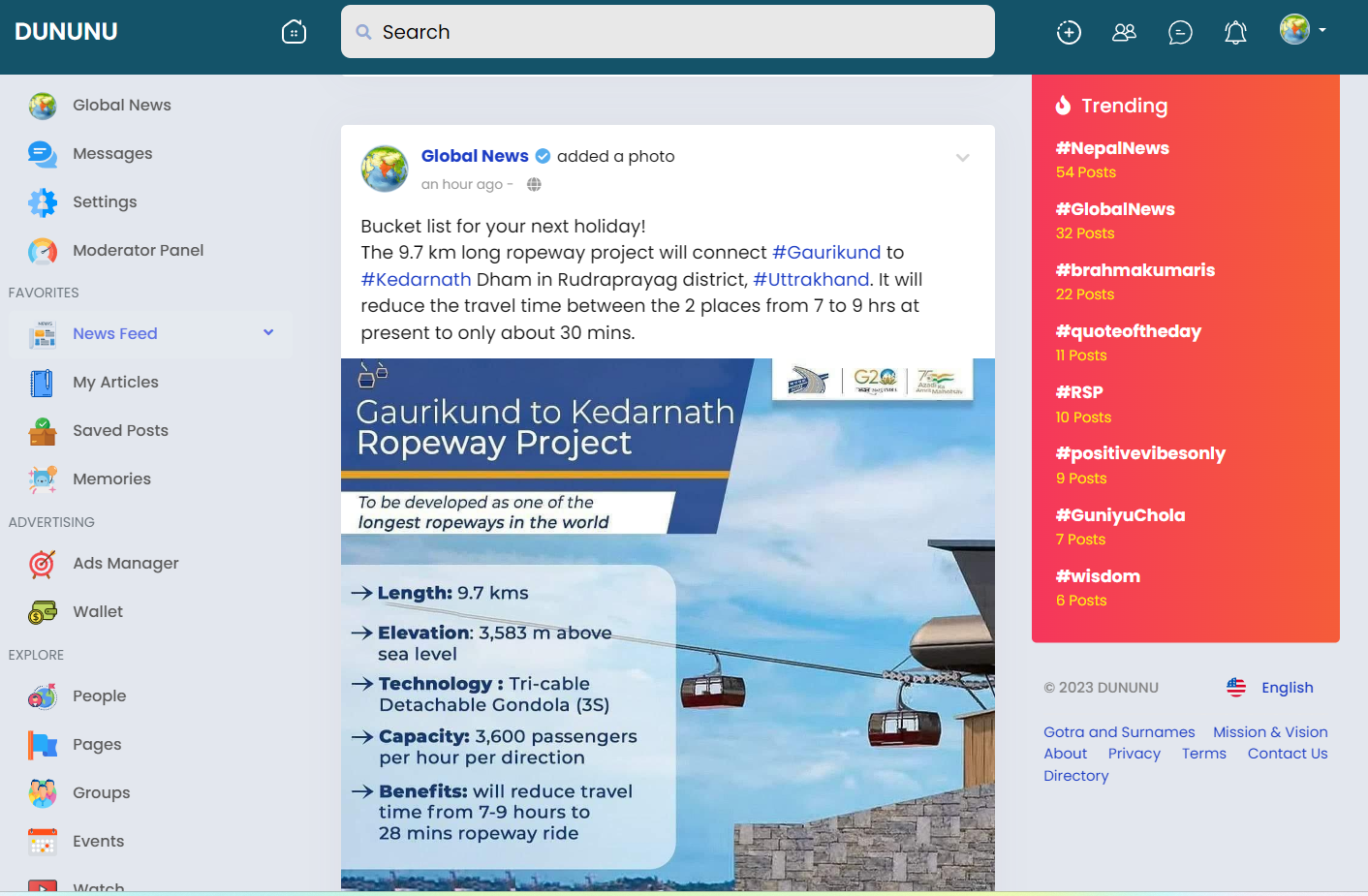Click the Memories icon in sidebar
The image size is (1368, 896).
(x=43, y=479)
